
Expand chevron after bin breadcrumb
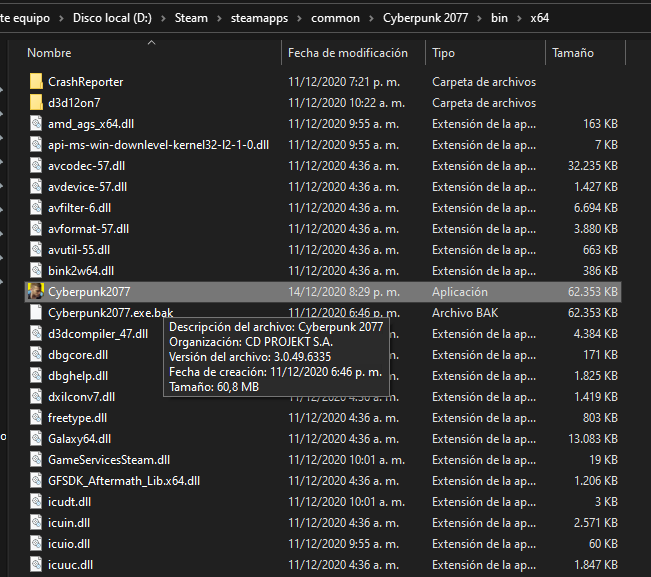[519, 18]
